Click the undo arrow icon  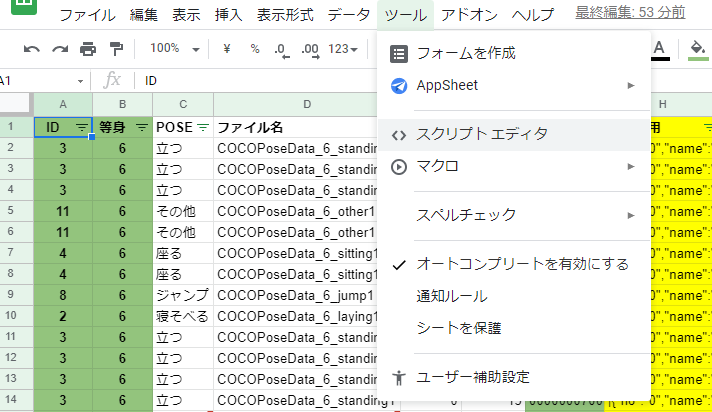click(31, 49)
